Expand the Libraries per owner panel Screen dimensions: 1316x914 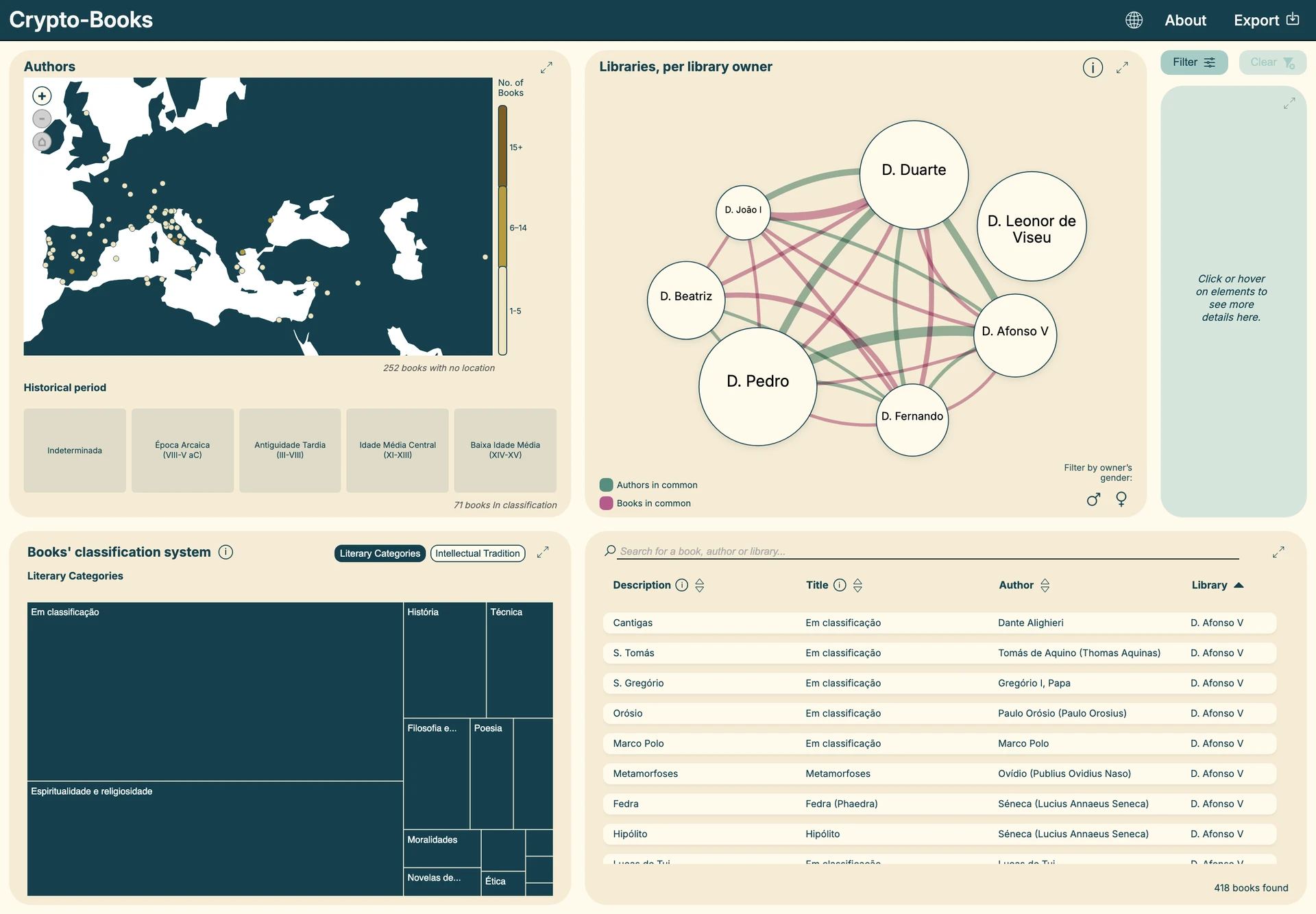click(x=1122, y=68)
